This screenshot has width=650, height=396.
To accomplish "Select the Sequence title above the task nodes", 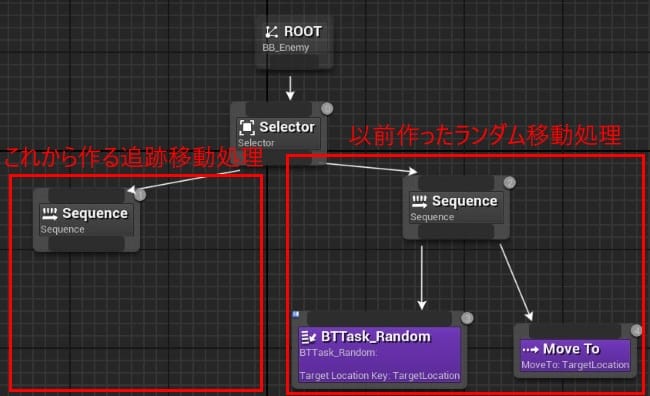I will [465, 201].
